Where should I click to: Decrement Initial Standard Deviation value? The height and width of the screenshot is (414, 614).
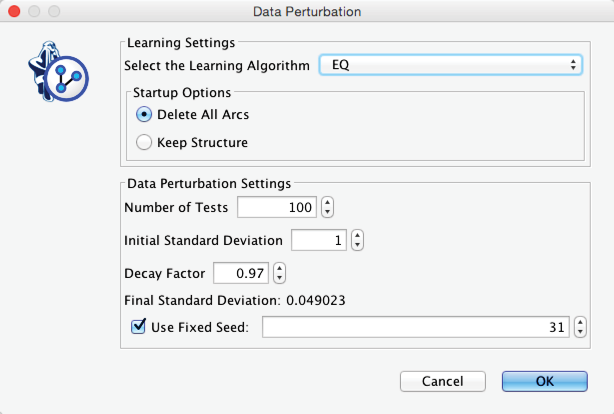point(357,246)
